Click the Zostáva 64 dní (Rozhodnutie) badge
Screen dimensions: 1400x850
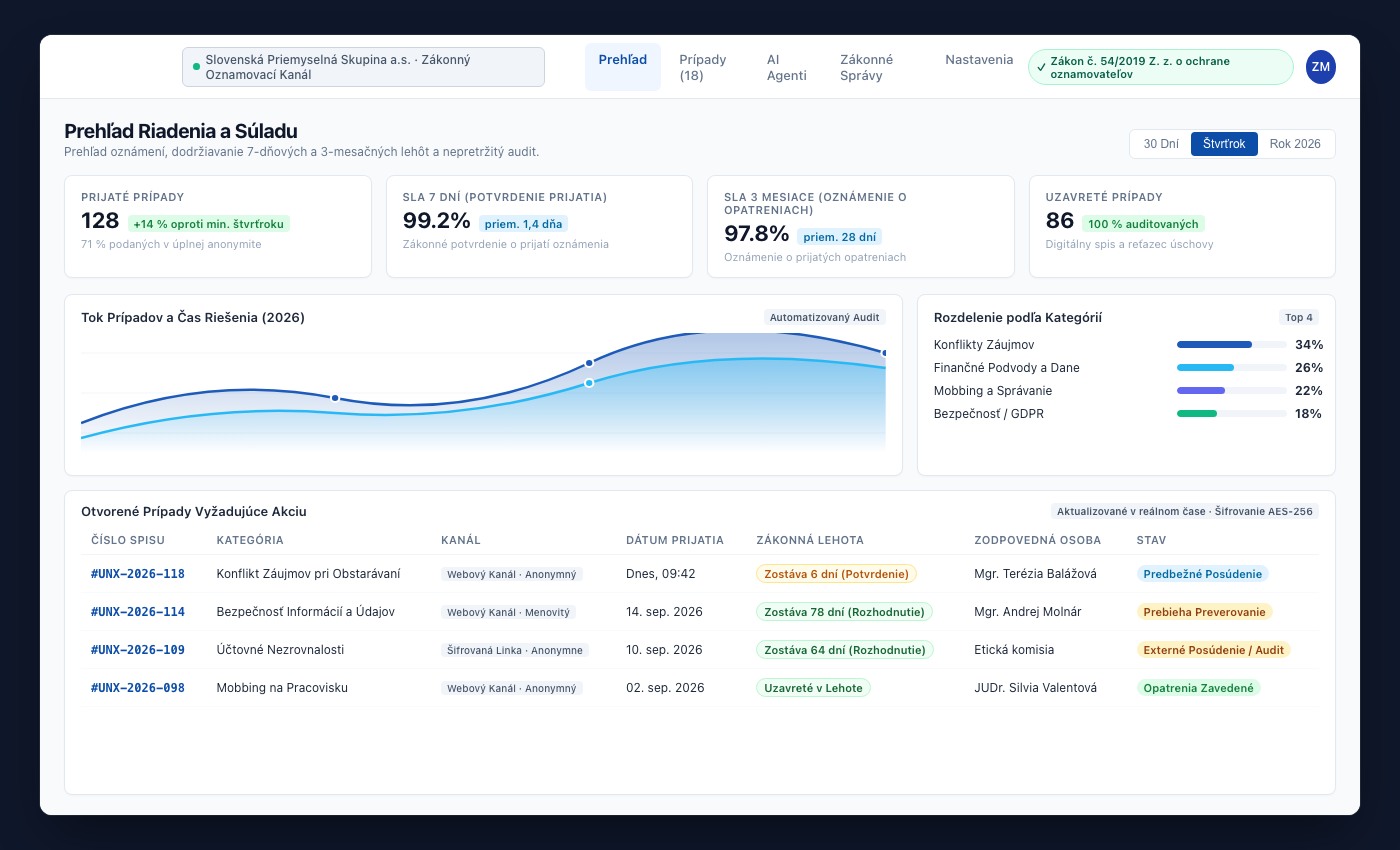tap(845, 650)
